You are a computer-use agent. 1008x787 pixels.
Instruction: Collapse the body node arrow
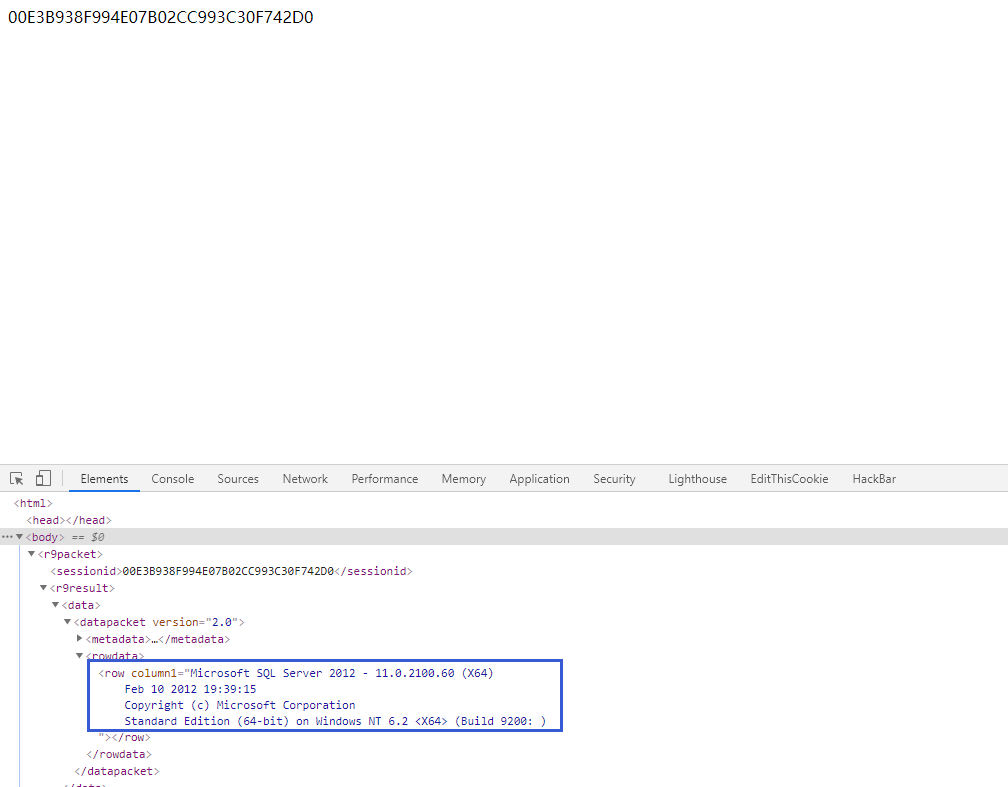(19, 537)
